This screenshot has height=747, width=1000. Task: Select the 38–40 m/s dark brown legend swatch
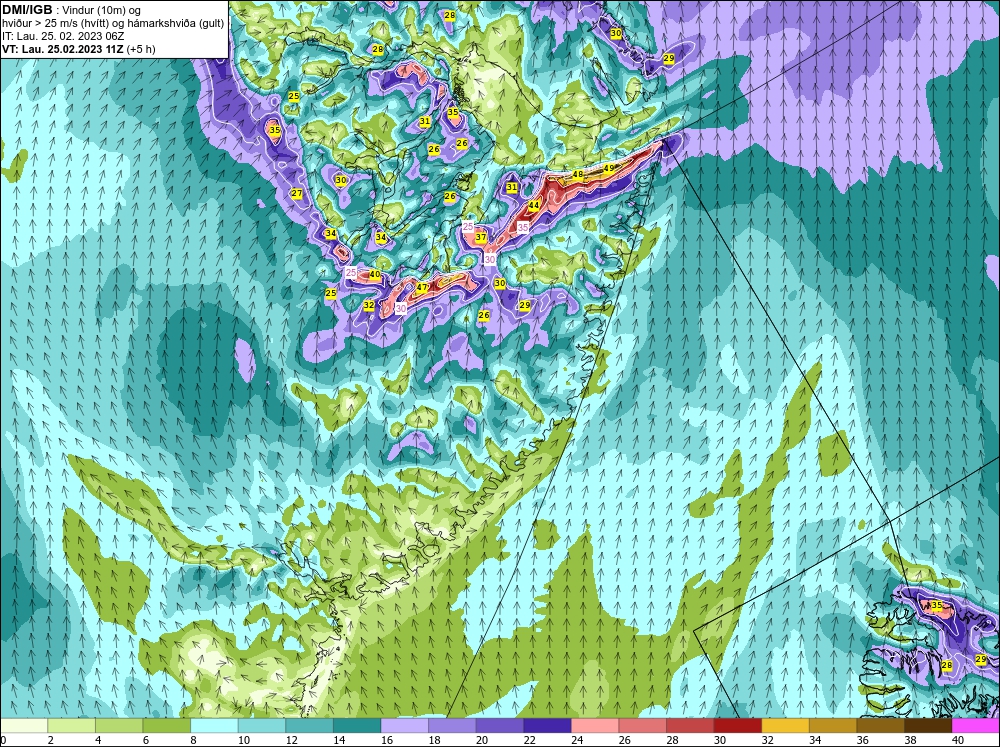(928, 725)
